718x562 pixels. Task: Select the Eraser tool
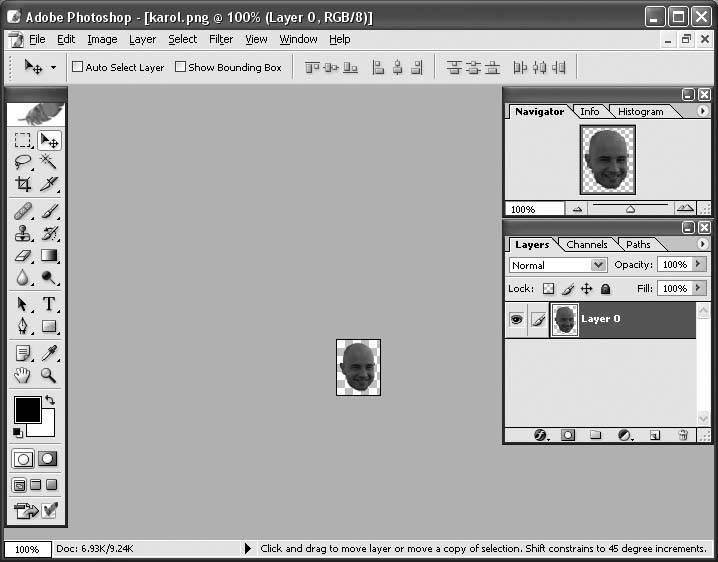pyautogui.click(x=22, y=256)
